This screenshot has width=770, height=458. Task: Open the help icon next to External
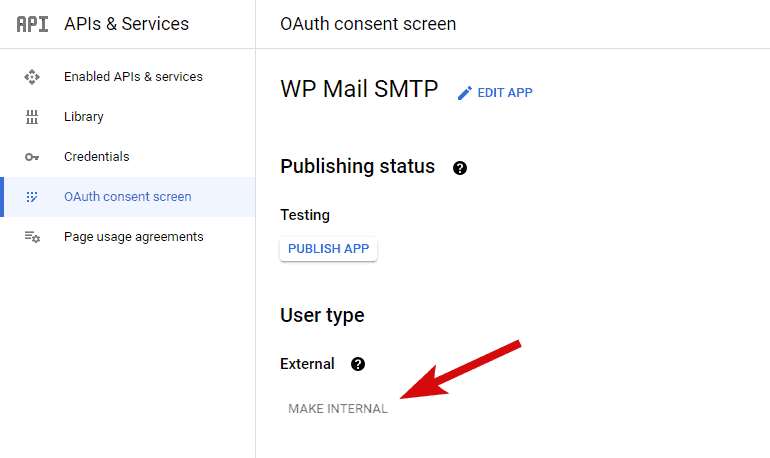point(358,364)
